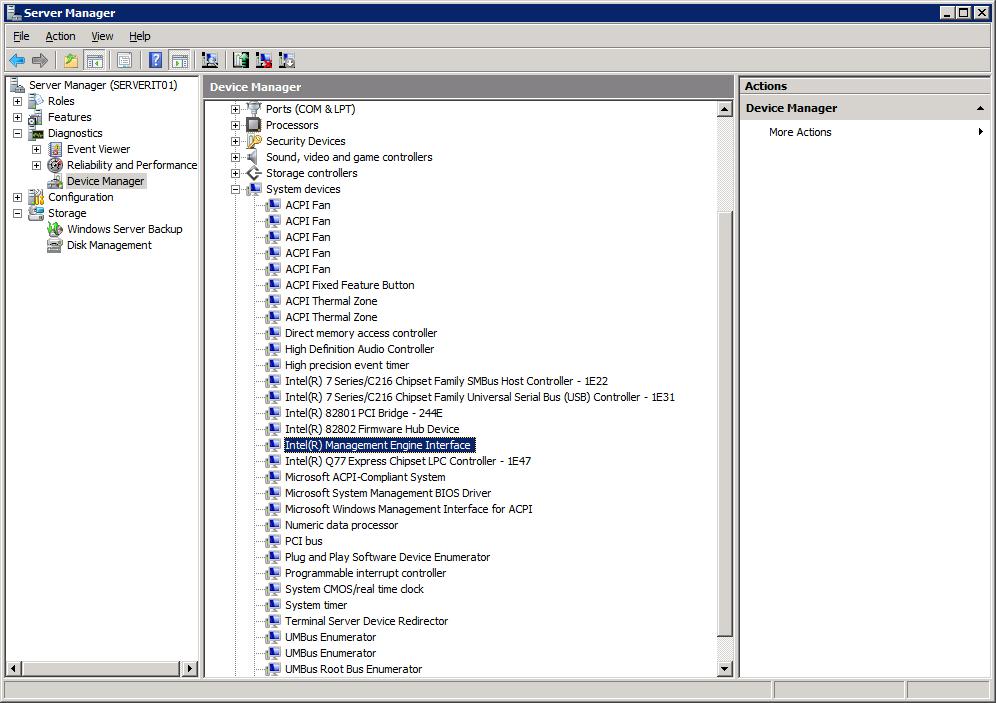Screen dimensions: 996x703
Task: Click the Uninstall device toolbar icon
Action: 264,60
